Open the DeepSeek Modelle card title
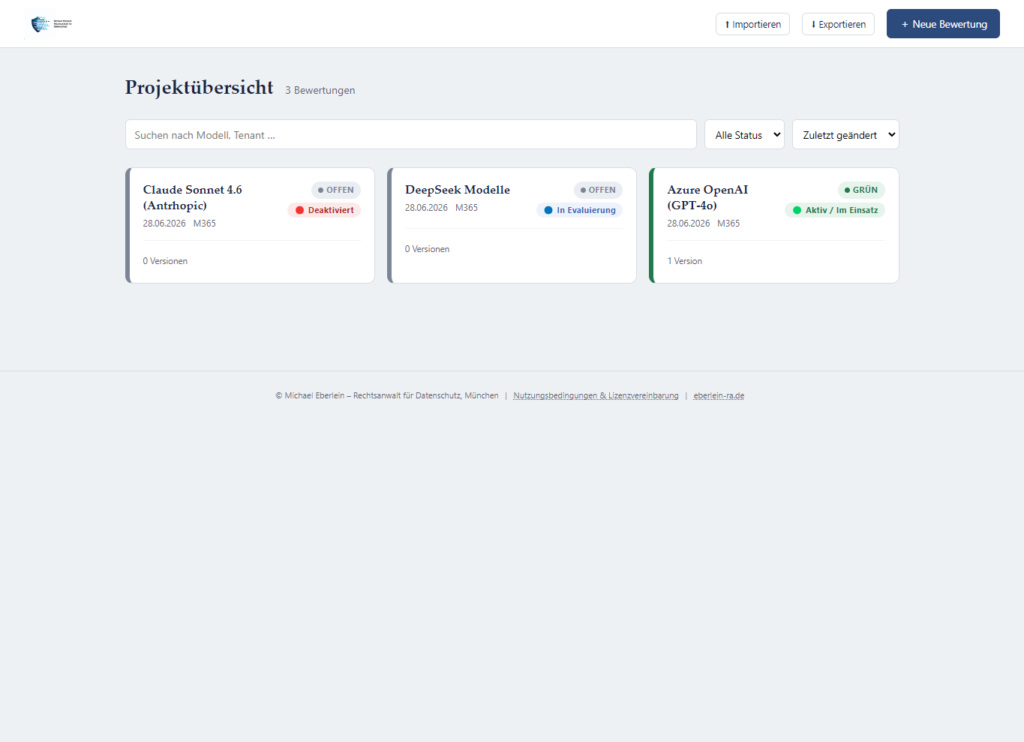 tap(457, 189)
